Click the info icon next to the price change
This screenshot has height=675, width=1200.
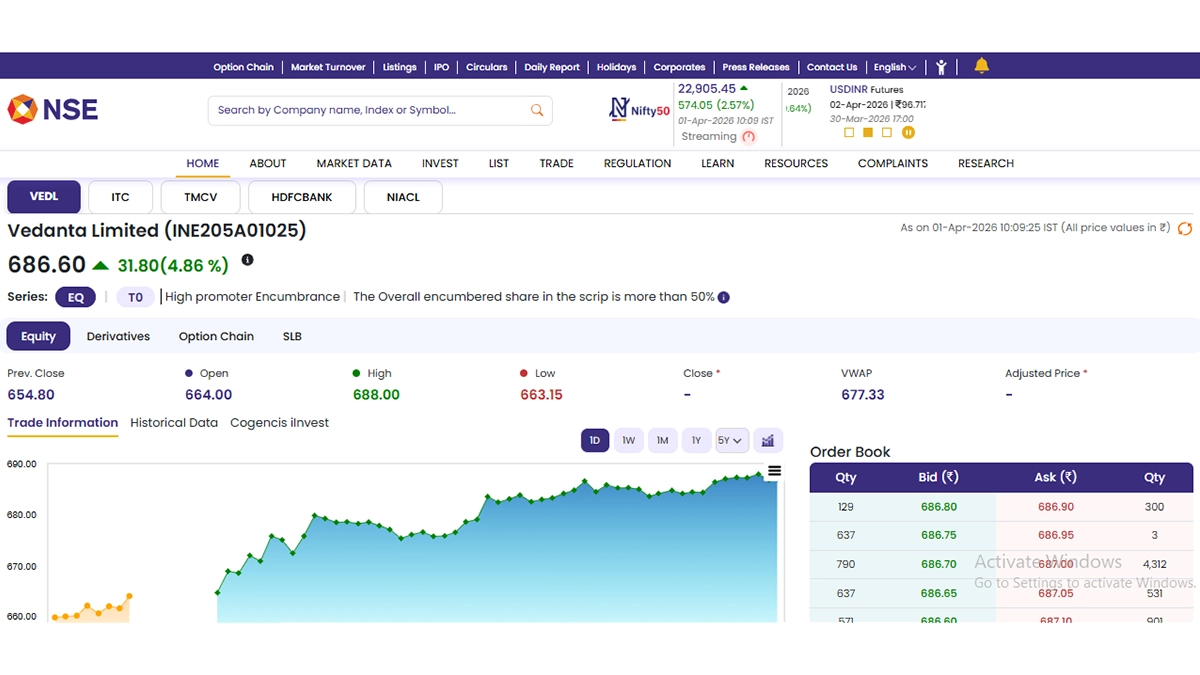pyautogui.click(x=247, y=260)
